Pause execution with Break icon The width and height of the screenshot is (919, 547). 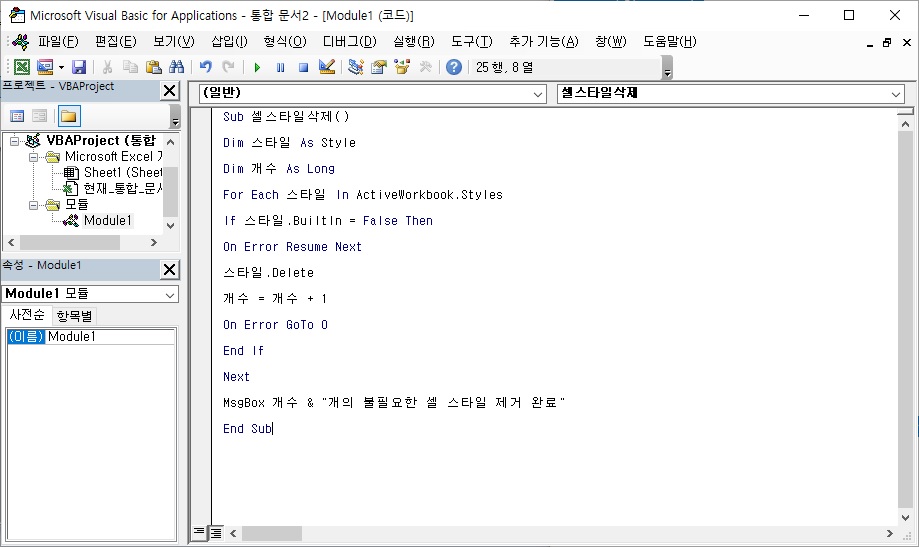pos(280,67)
